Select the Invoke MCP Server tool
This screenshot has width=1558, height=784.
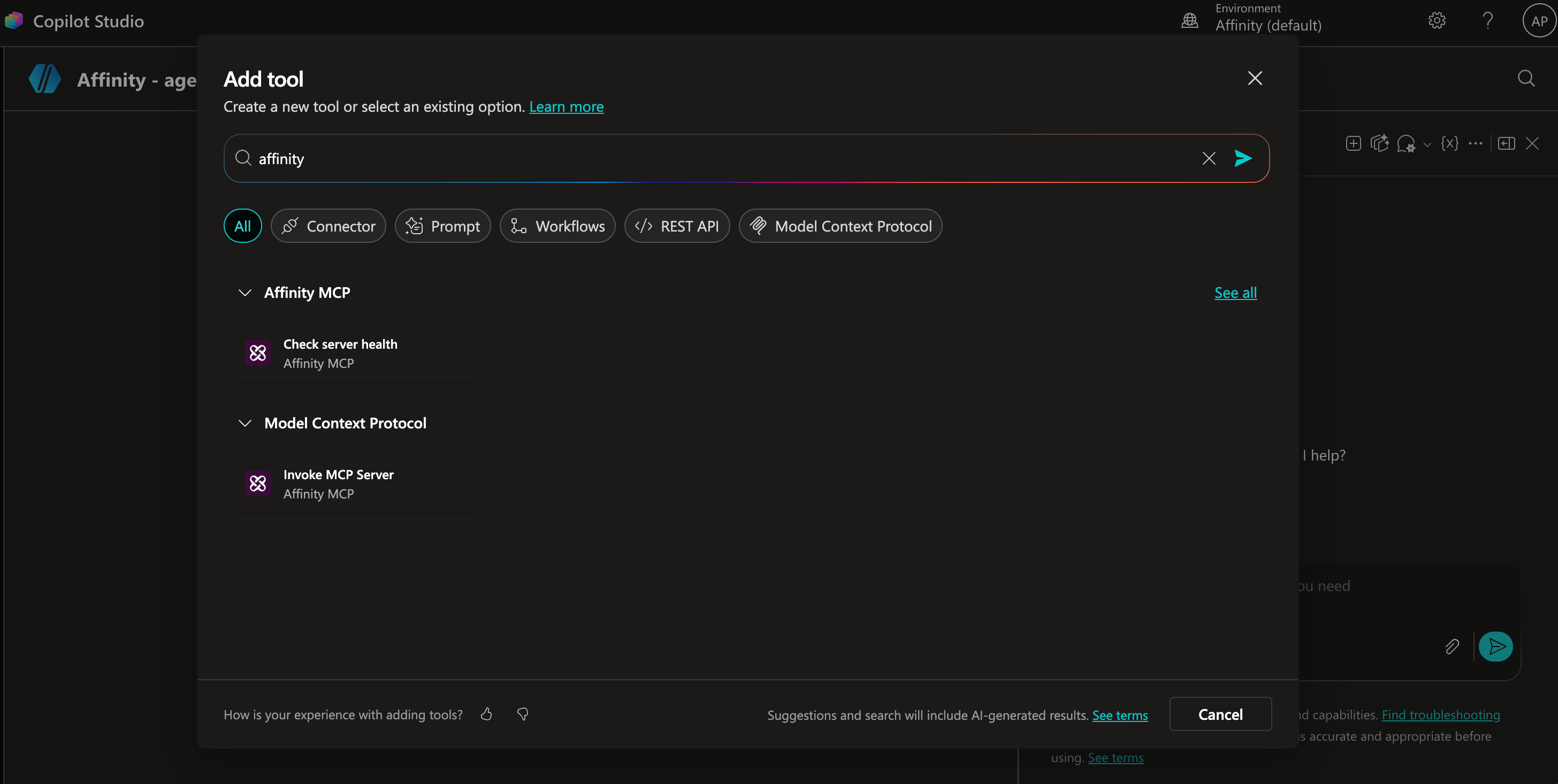coord(355,484)
